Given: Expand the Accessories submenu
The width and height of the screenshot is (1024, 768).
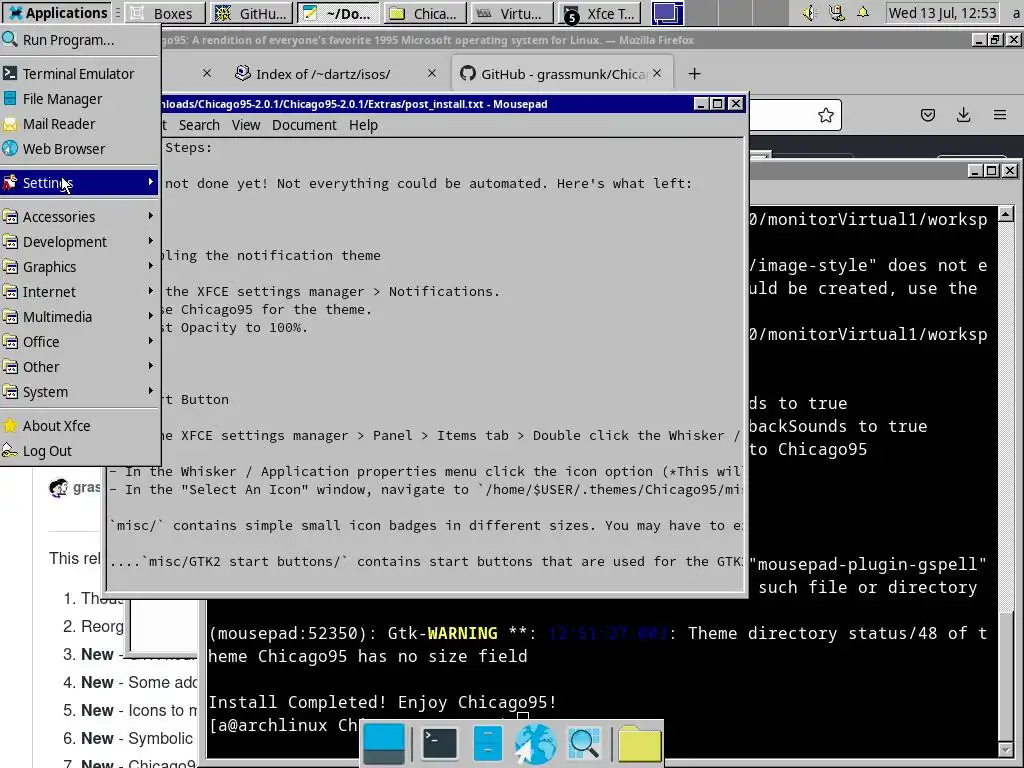Looking at the screenshot, I should (80, 217).
